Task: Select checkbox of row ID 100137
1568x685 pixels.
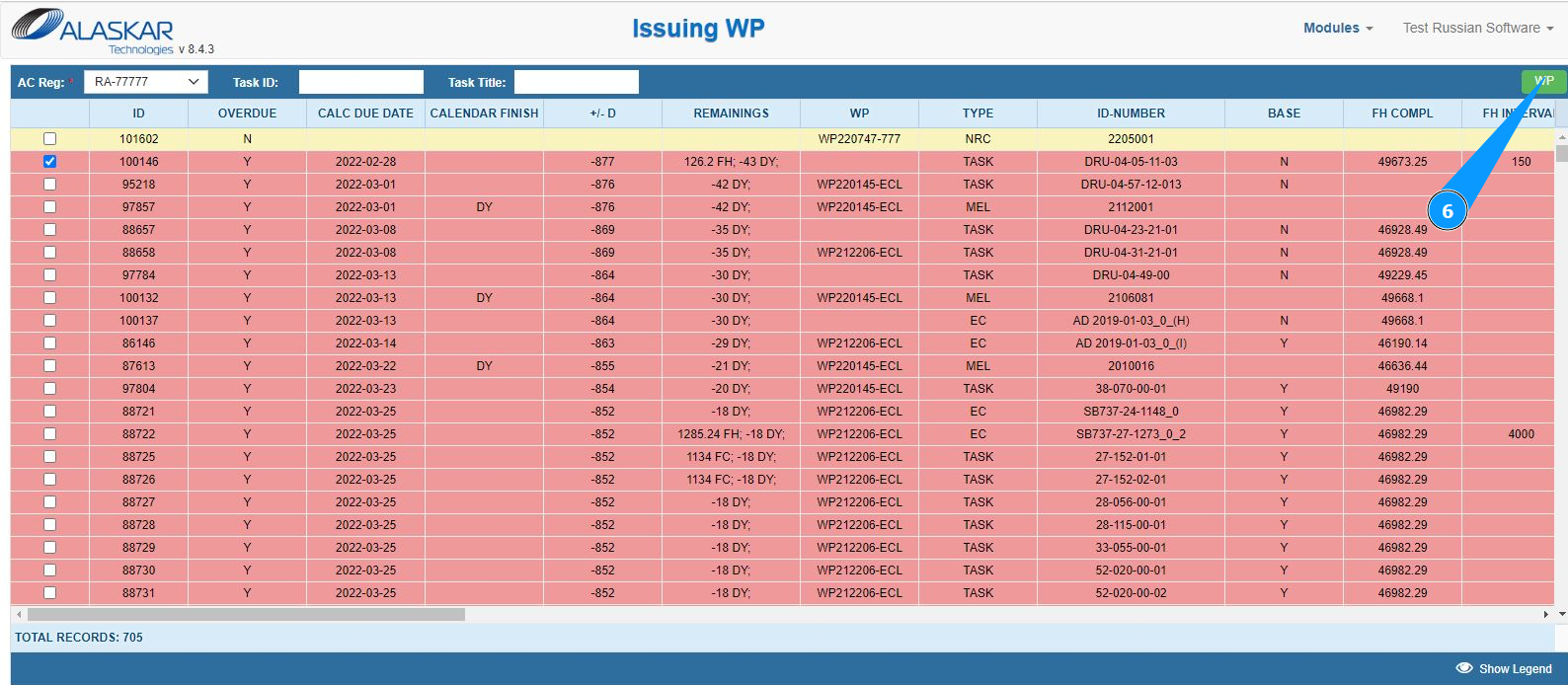Action: click(50, 321)
